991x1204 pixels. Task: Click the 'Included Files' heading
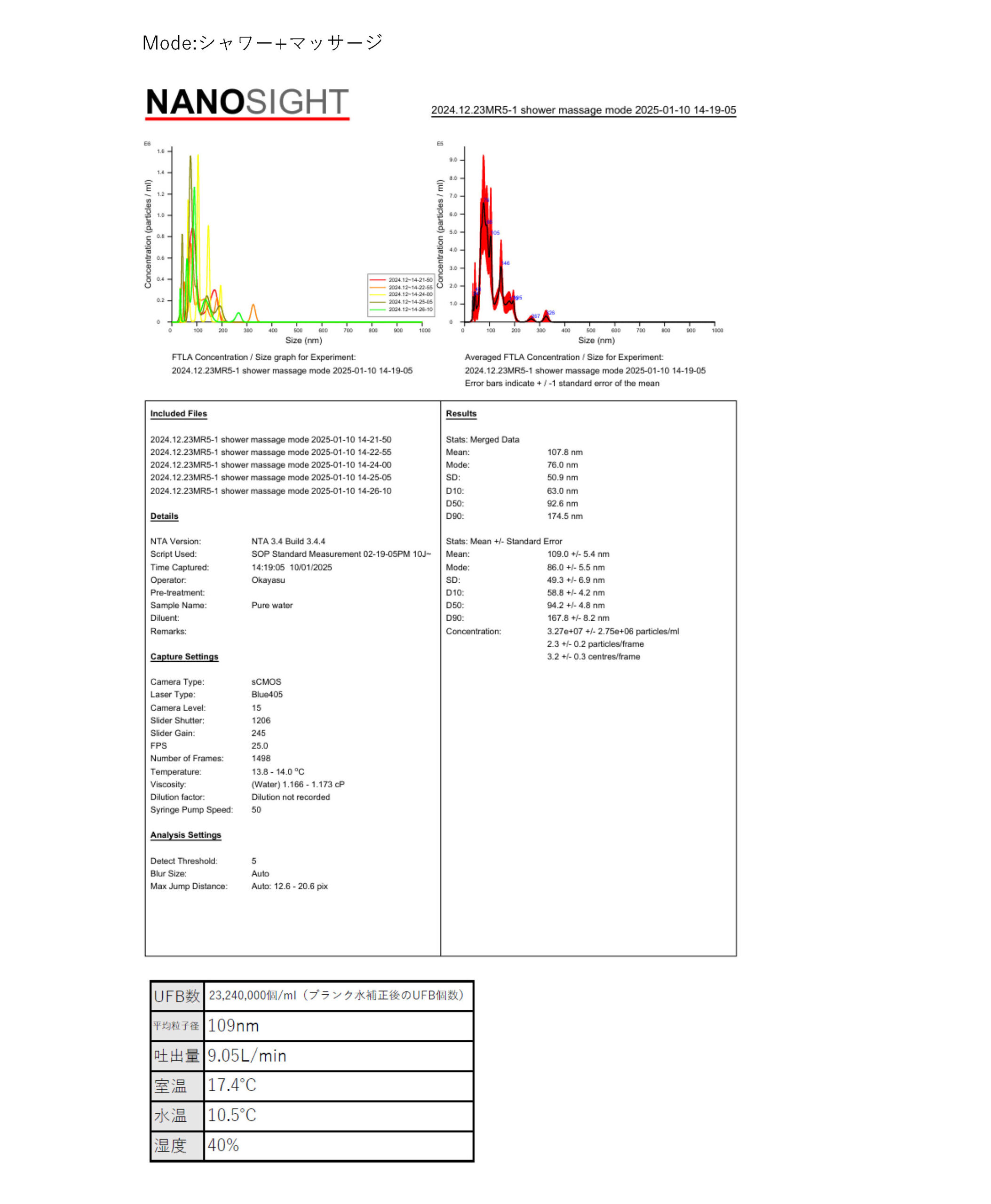[x=179, y=414]
